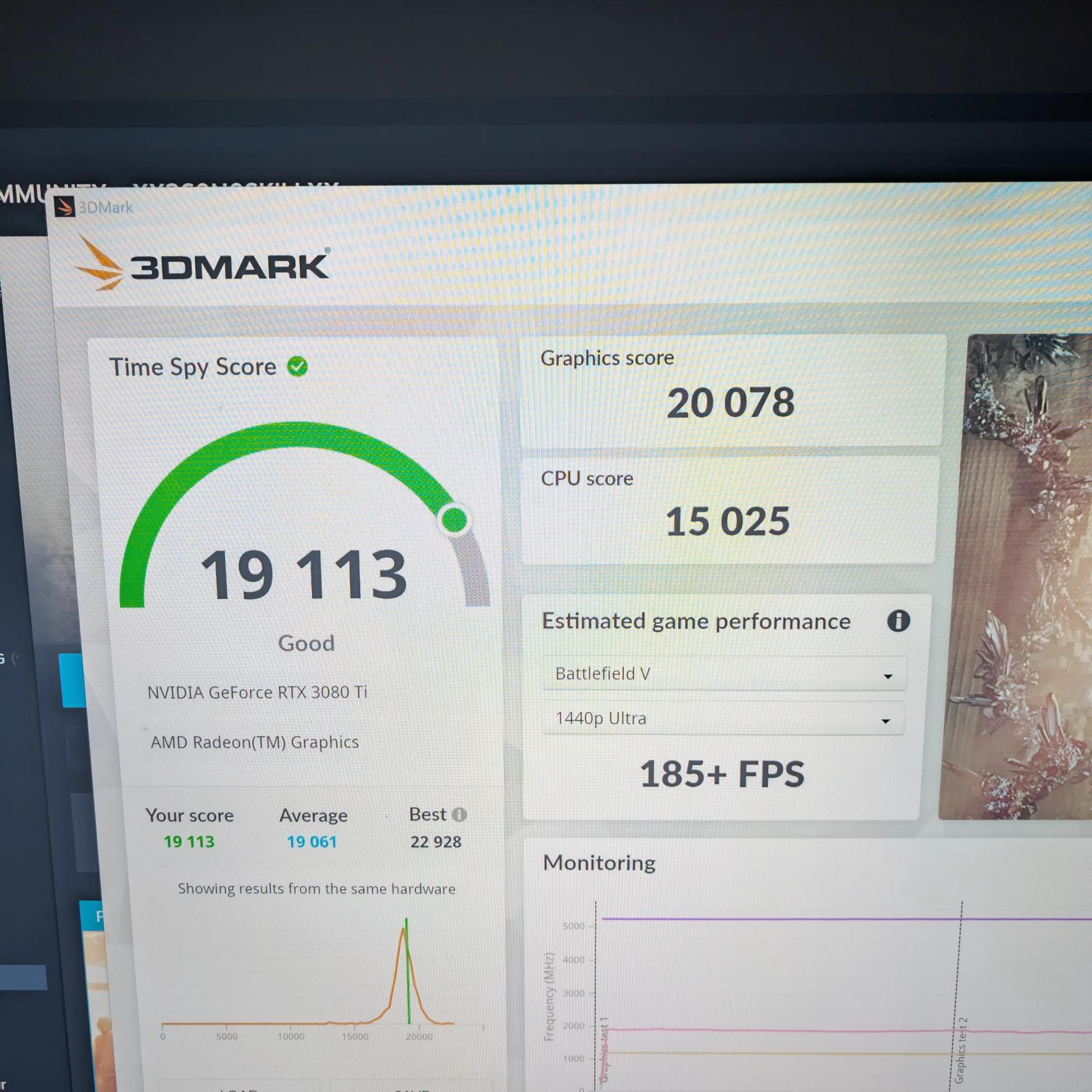1092x1092 pixels.
Task: Open the info icon beside Best score
Action: click(460, 815)
